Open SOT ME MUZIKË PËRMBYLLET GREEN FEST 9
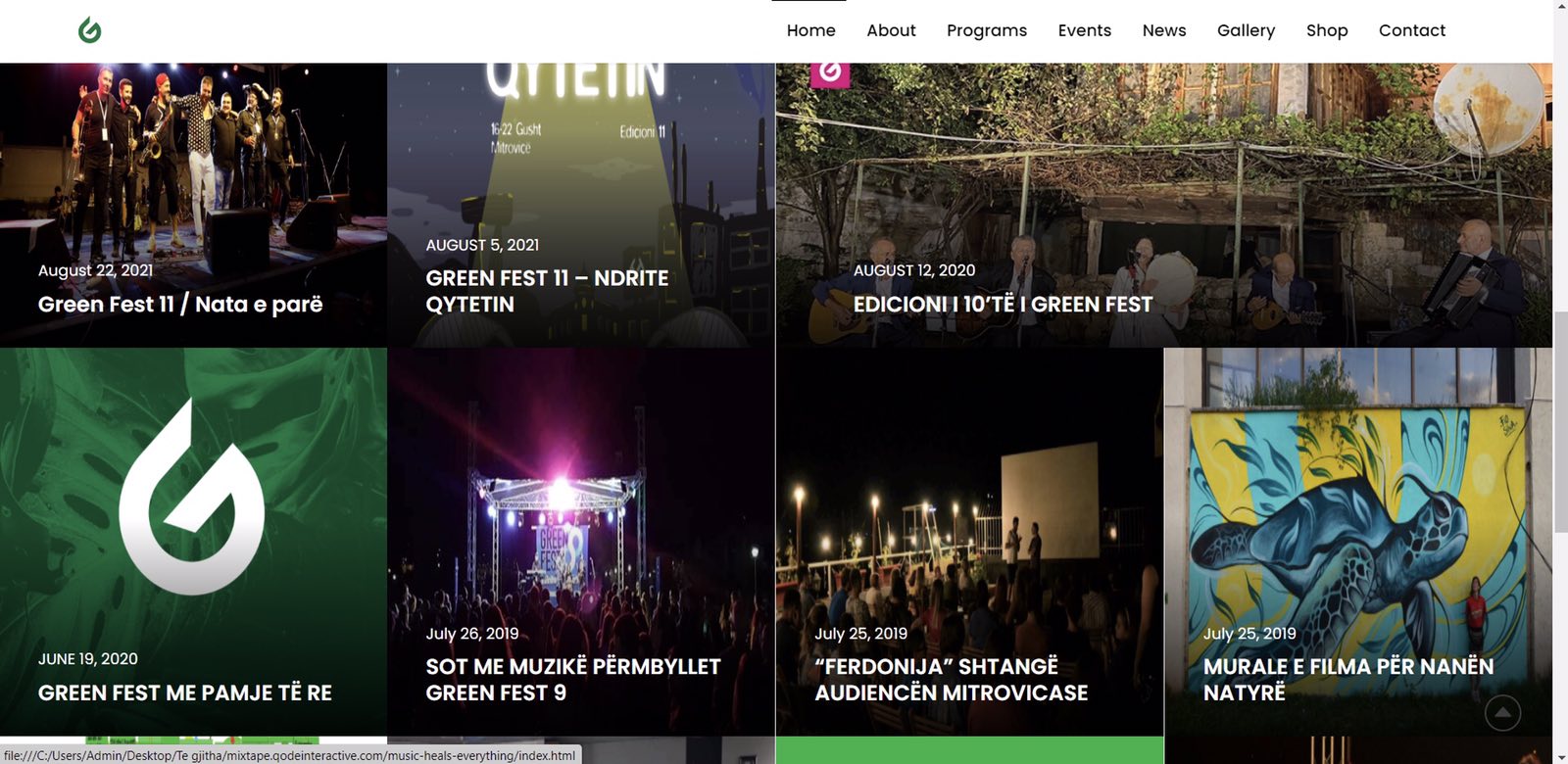 click(x=572, y=680)
